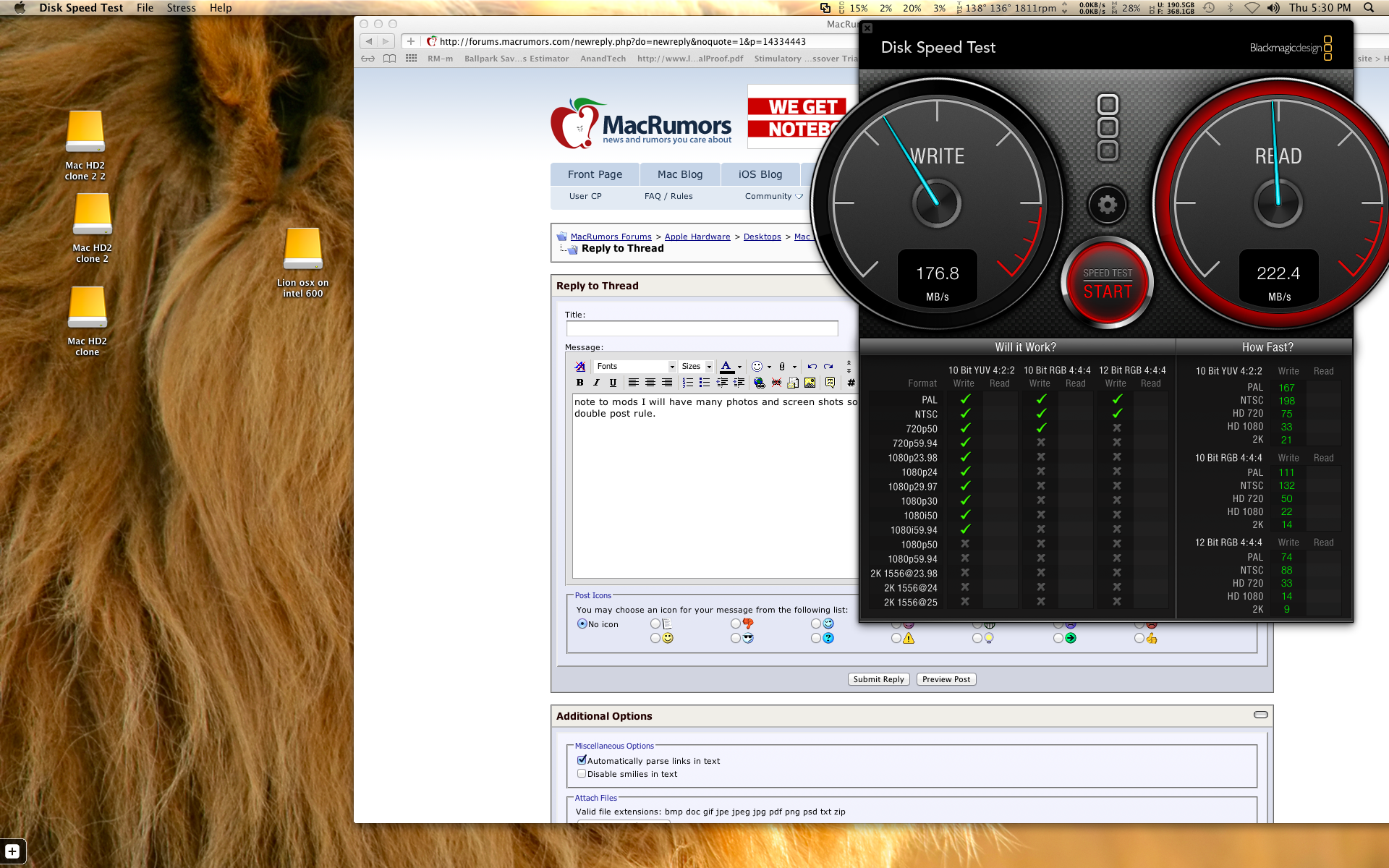Click the Blackmagicdesign logo
This screenshot has height=868, width=1389.
(x=1291, y=48)
